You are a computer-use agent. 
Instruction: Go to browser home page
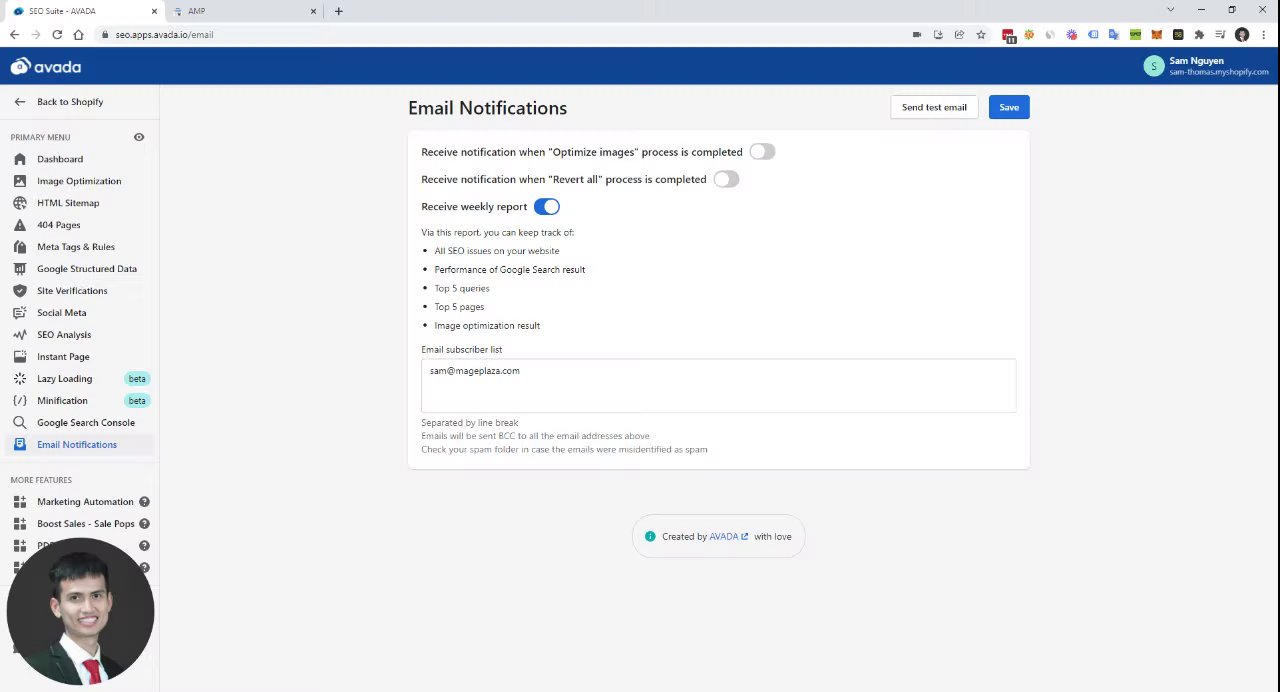point(78,35)
